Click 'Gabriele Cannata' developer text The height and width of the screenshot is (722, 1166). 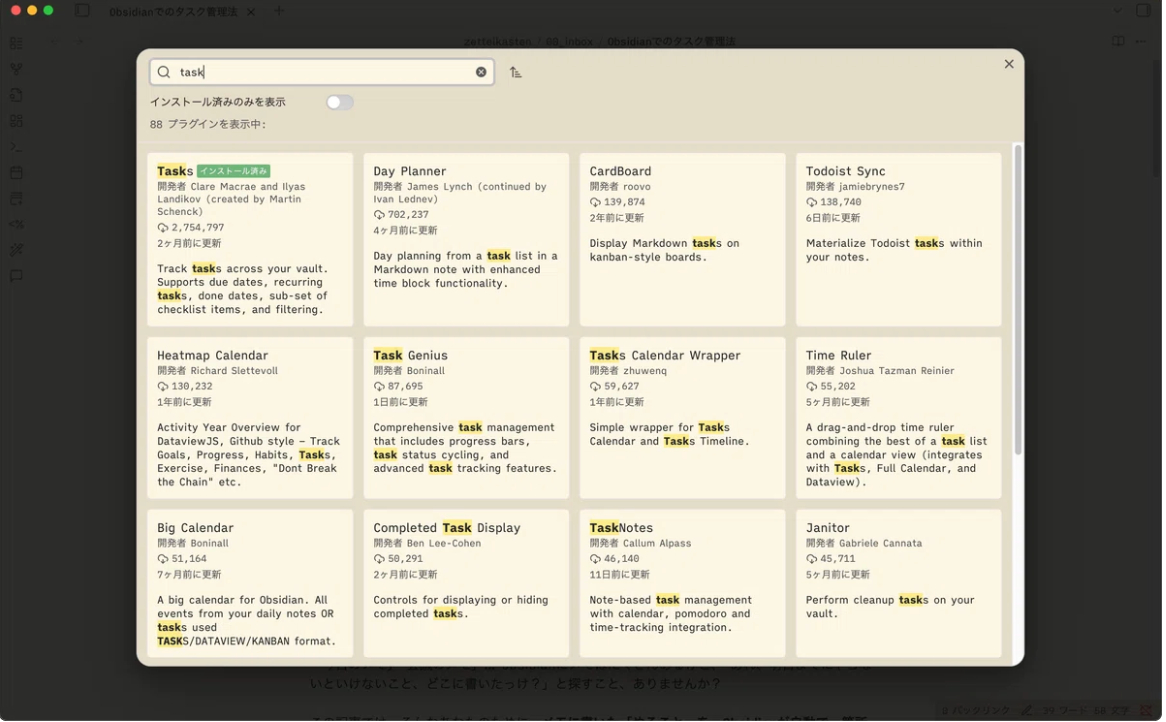coord(880,544)
